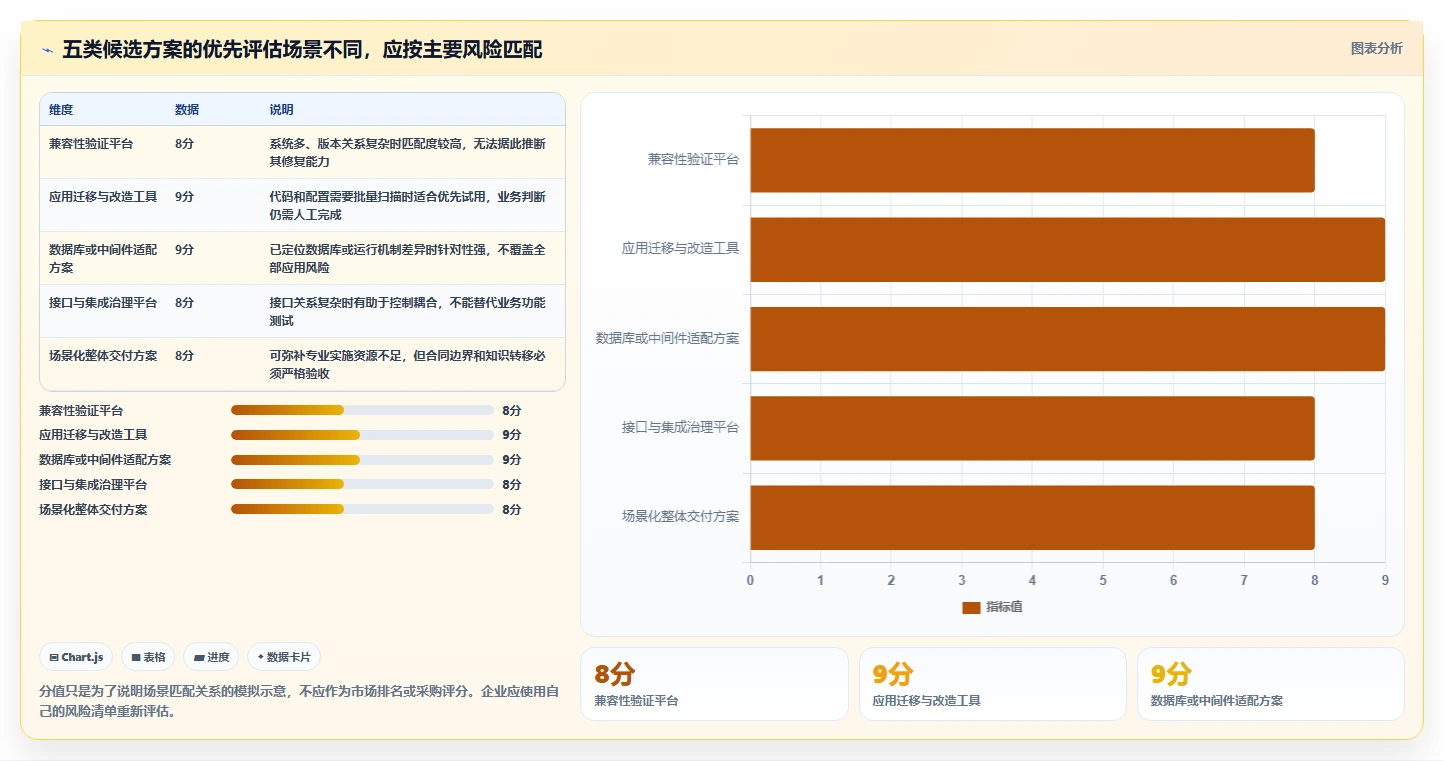Click the 接口与集成治理平台 progress bar

[362, 484]
